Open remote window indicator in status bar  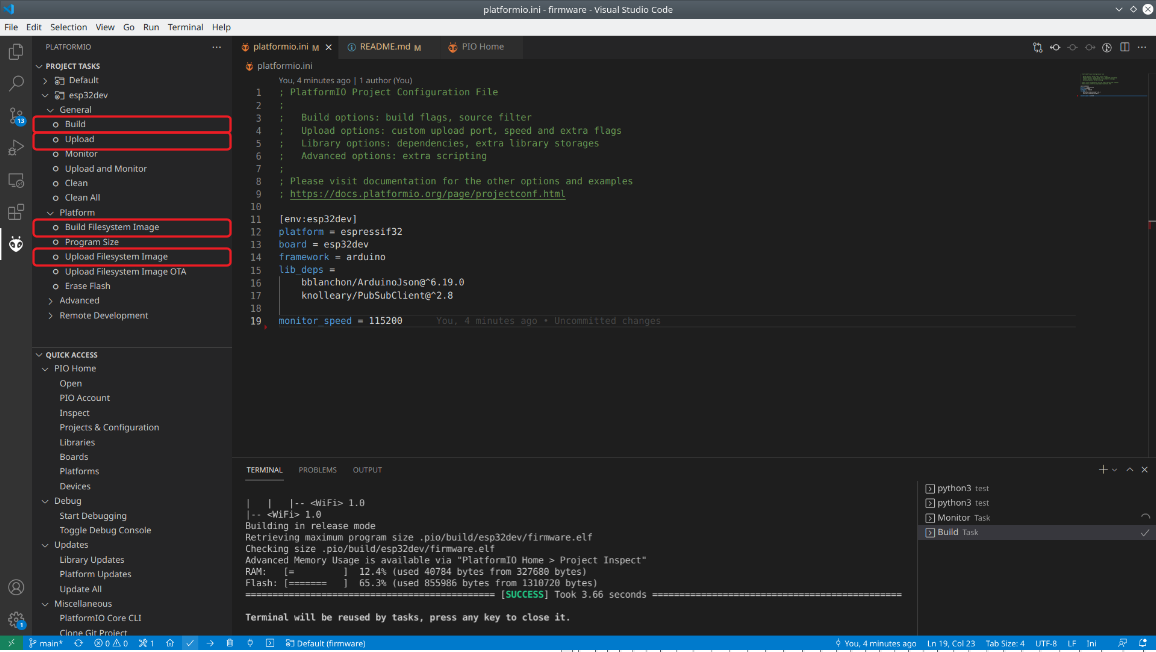[x=11, y=643]
